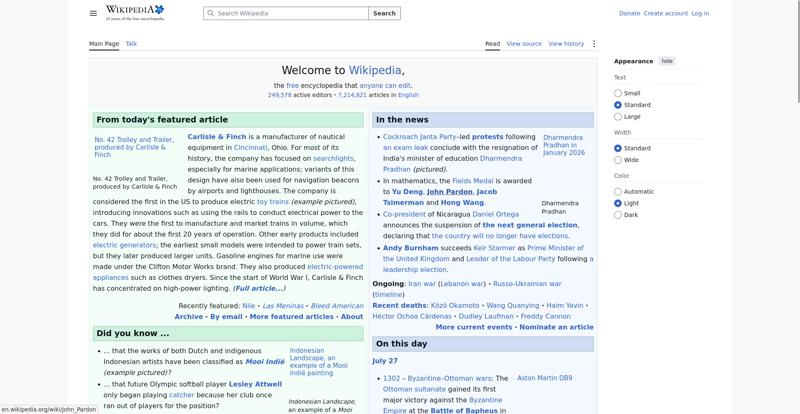This screenshot has height=414, width=800.
Task: Open the No. 42 Trolley image thumbnail
Action: (x=135, y=147)
